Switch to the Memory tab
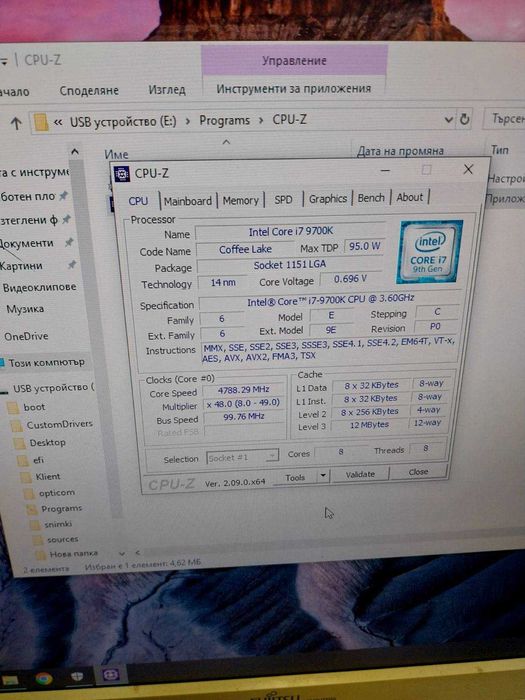The height and width of the screenshot is (700, 525). pyautogui.click(x=241, y=200)
